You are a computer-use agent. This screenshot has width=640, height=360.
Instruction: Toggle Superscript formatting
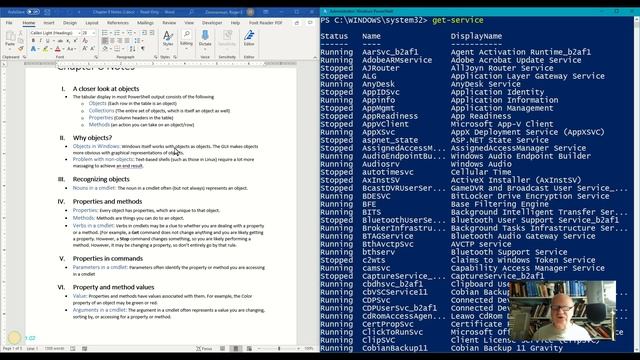click(75, 41)
